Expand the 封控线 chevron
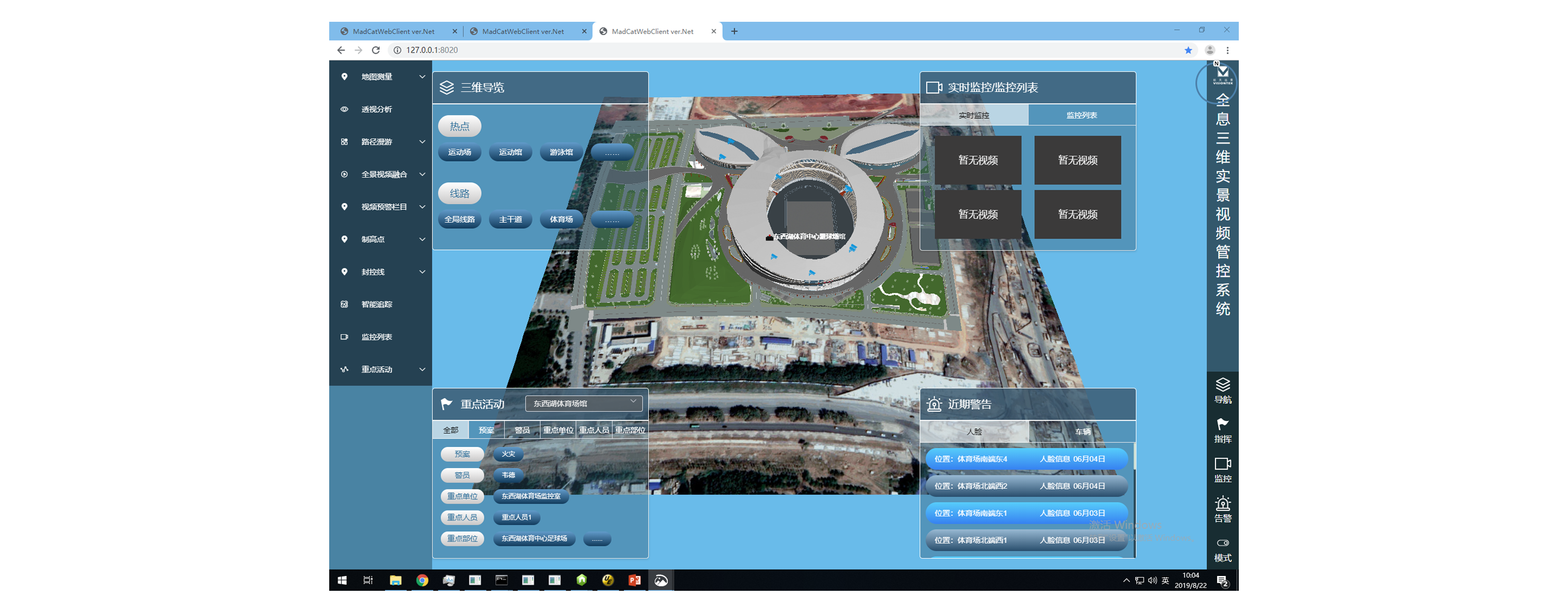The width and height of the screenshot is (1568, 611). click(422, 271)
